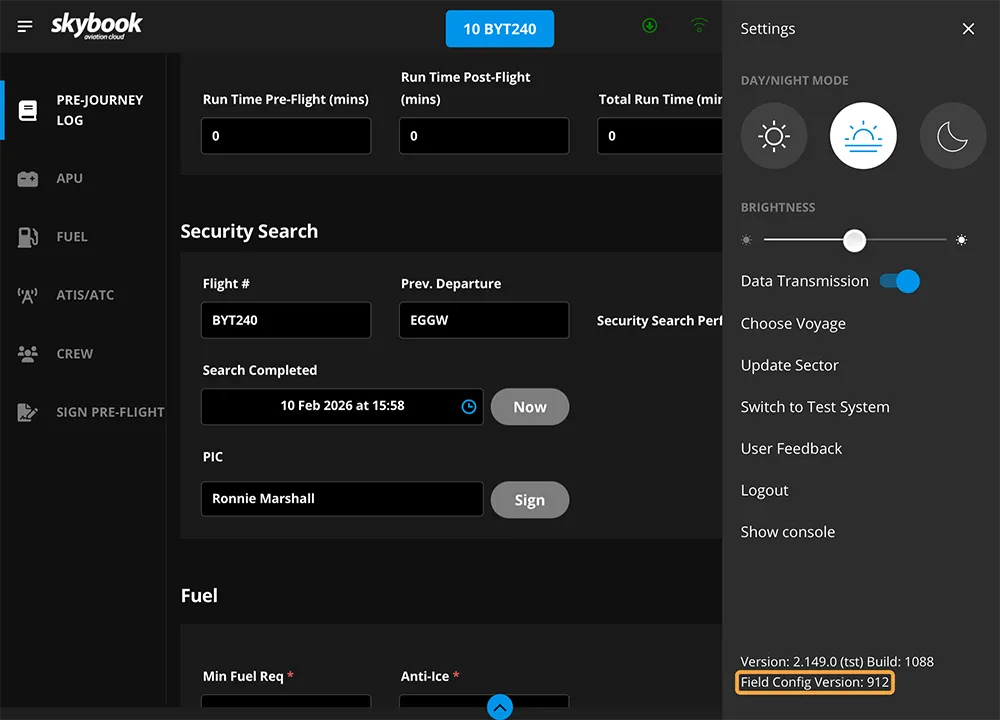Viewport: 1000px width, 720px height.
Task: Collapse the page with the up chevron
Action: [x=498, y=707]
